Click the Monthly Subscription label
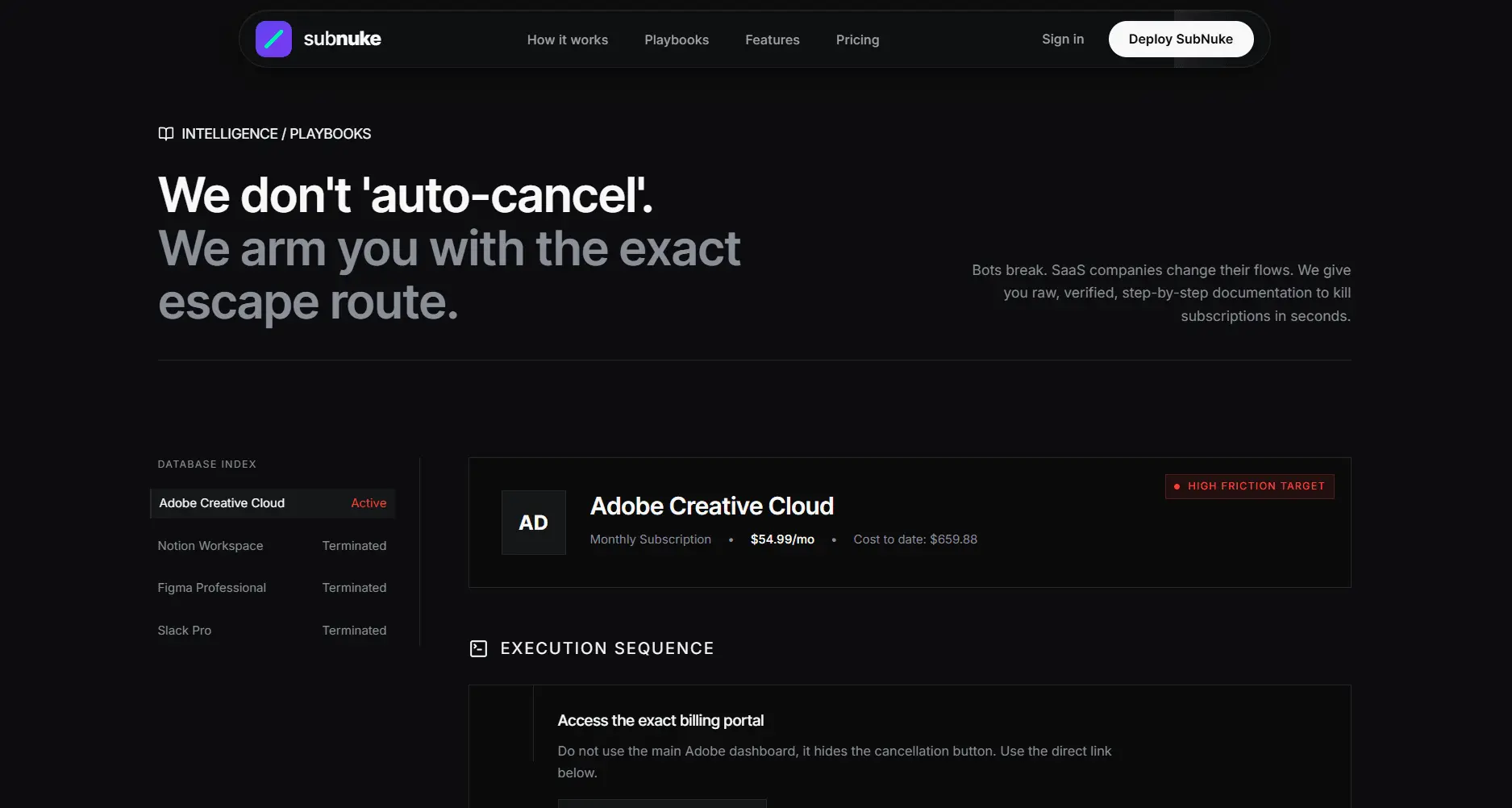 (651, 539)
